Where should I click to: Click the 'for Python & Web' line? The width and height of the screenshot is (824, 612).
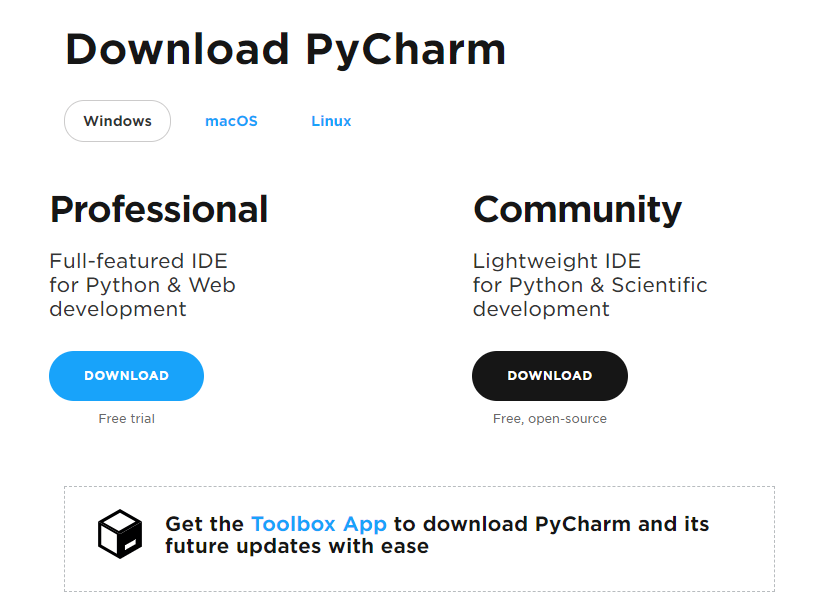pos(142,285)
